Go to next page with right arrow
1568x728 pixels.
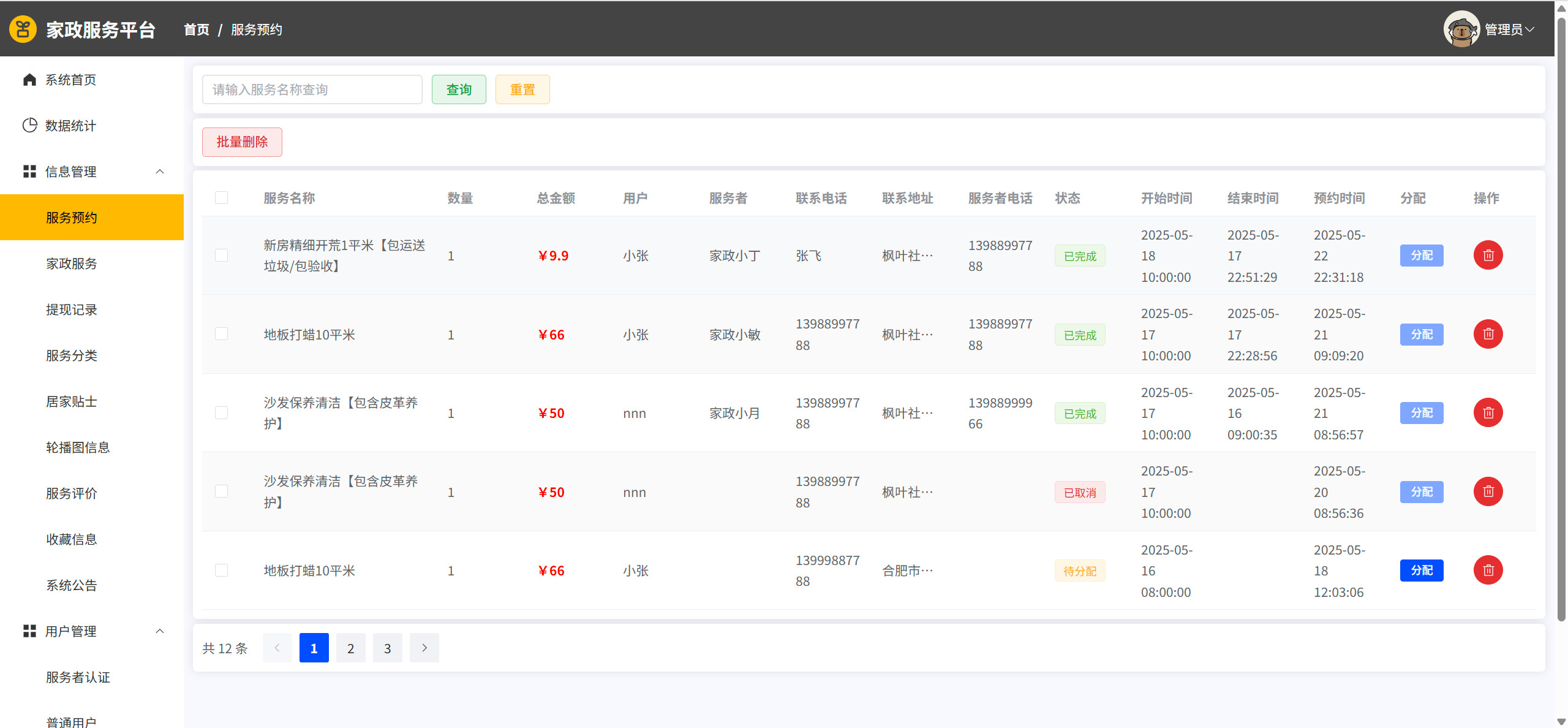[424, 648]
